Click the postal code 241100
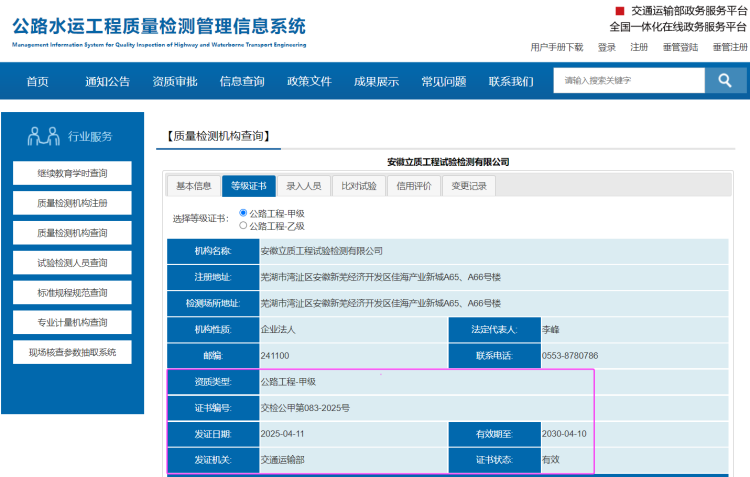The image size is (750, 477). tap(275, 356)
